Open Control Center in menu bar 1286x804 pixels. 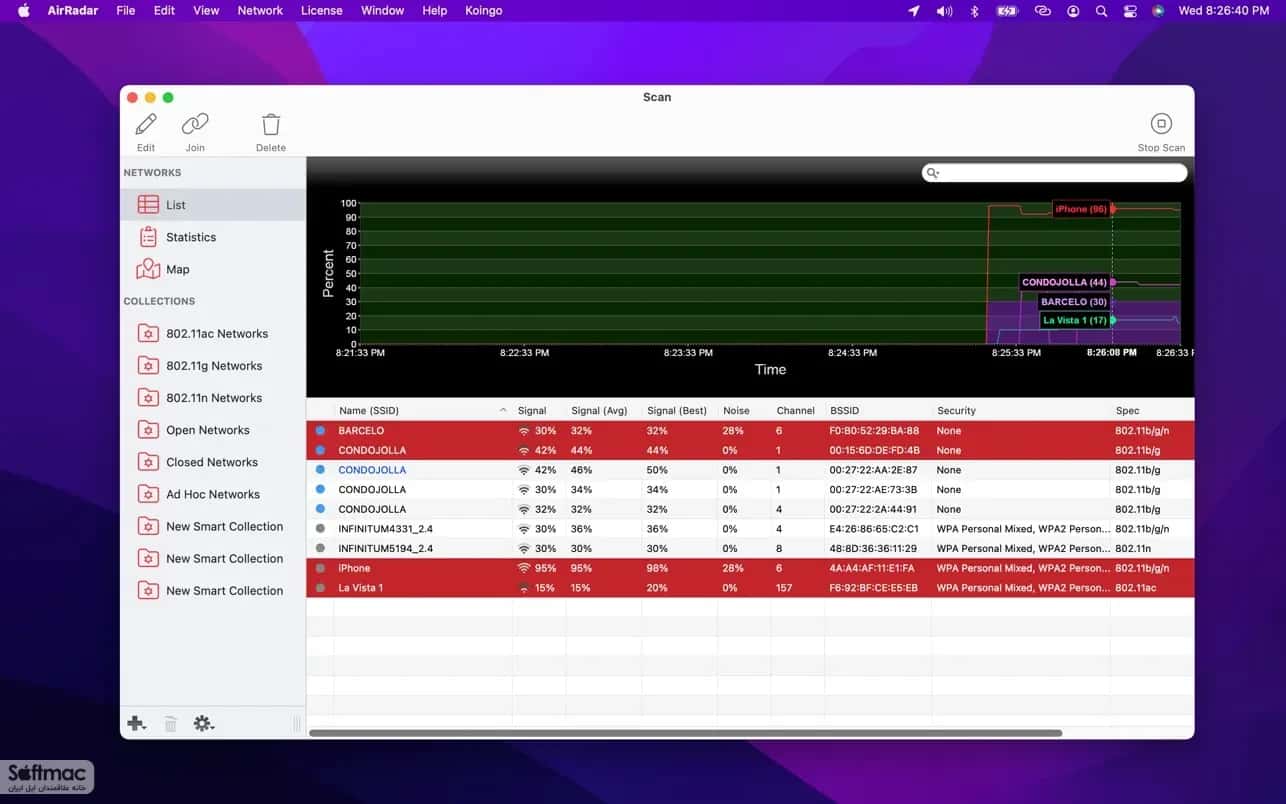point(1130,11)
